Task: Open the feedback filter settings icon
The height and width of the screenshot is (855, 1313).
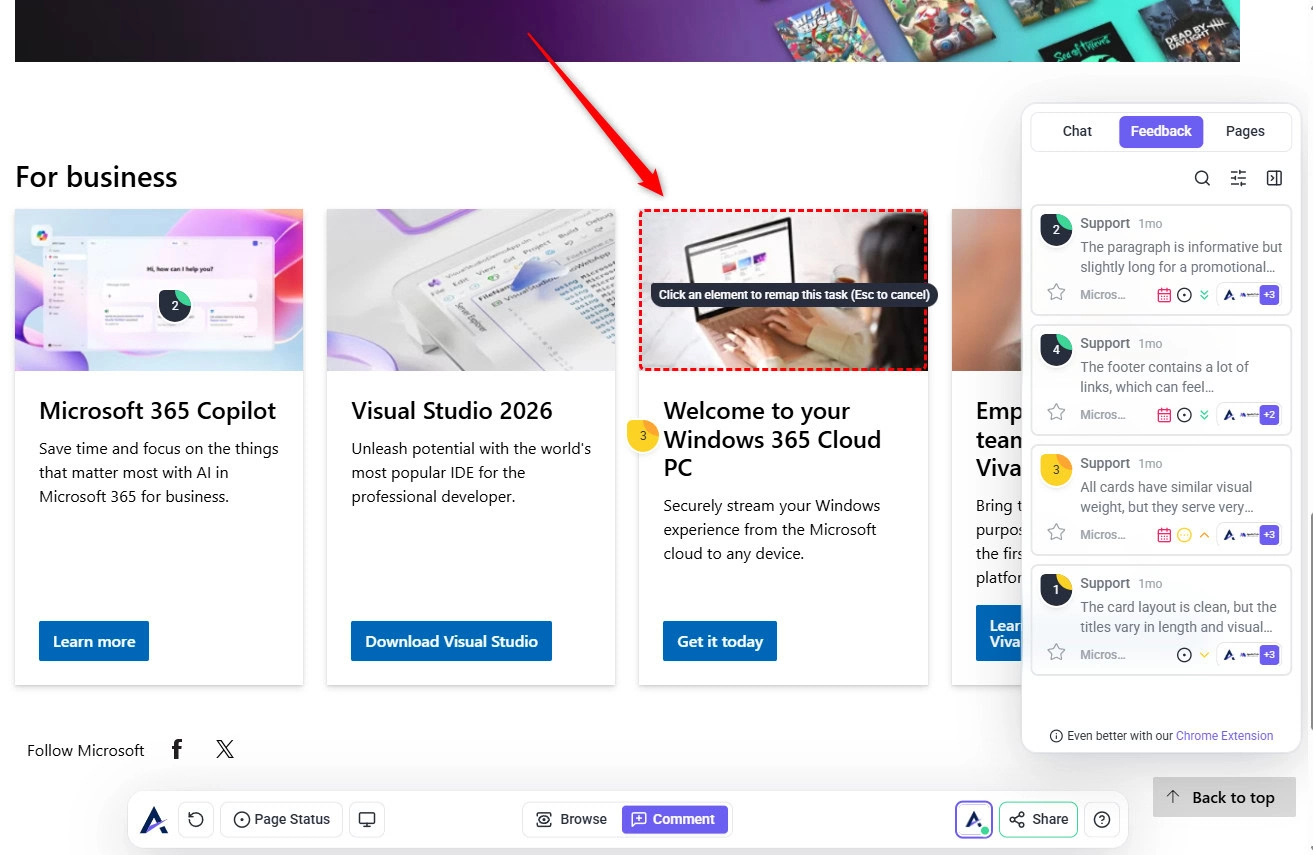Action: (x=1238, y=178)
